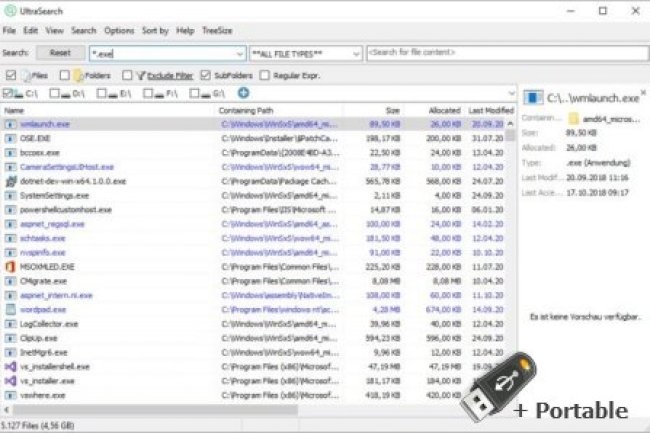The image size is (650, 433).
Task: Click the 565,78 KB size cell
Action: click(383, 181)
